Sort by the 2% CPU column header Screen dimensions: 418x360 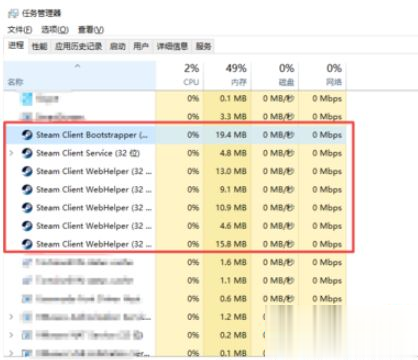tap(179, 76)
